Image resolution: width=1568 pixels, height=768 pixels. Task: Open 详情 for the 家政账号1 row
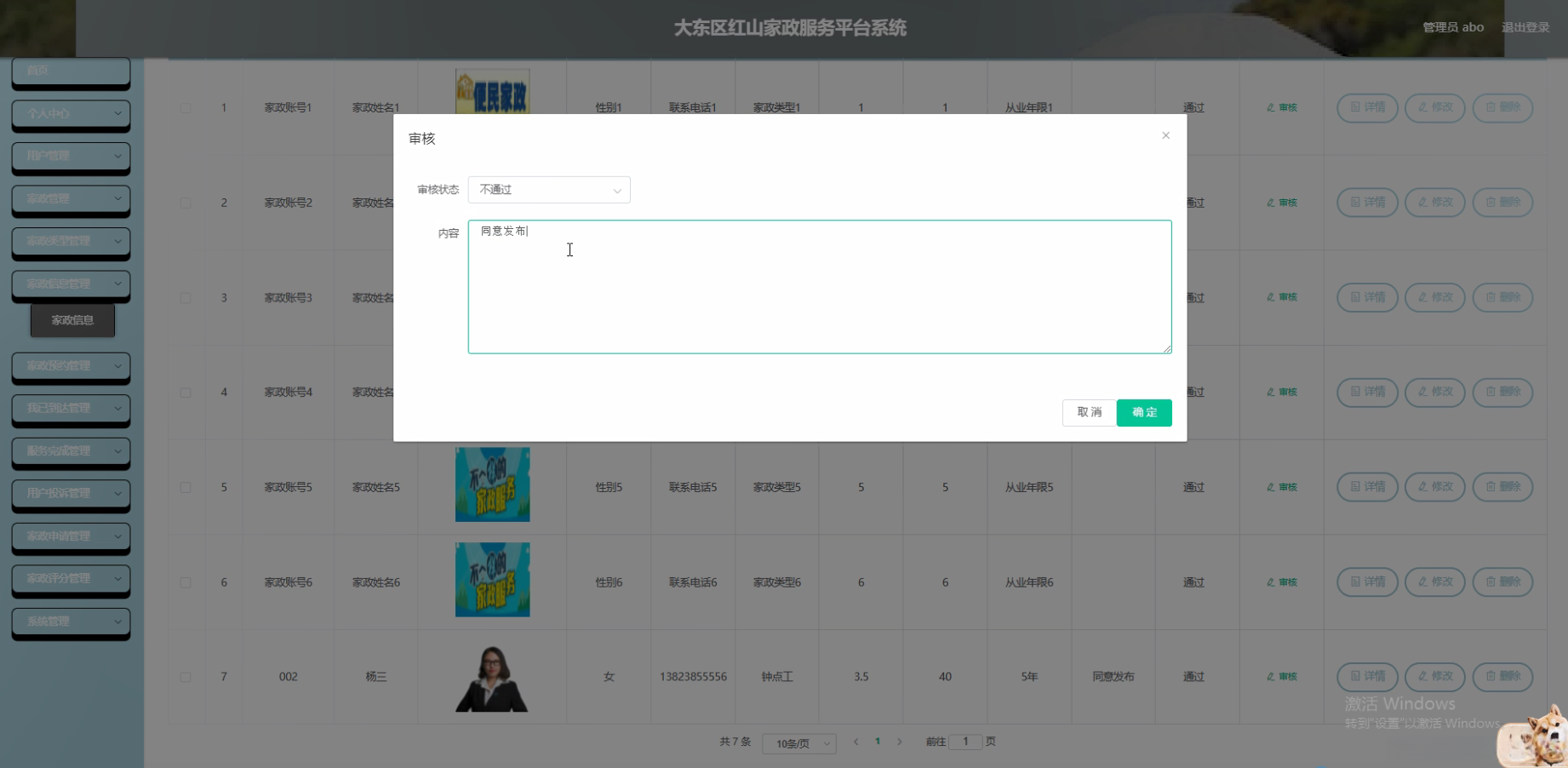tap(1367, 107)
